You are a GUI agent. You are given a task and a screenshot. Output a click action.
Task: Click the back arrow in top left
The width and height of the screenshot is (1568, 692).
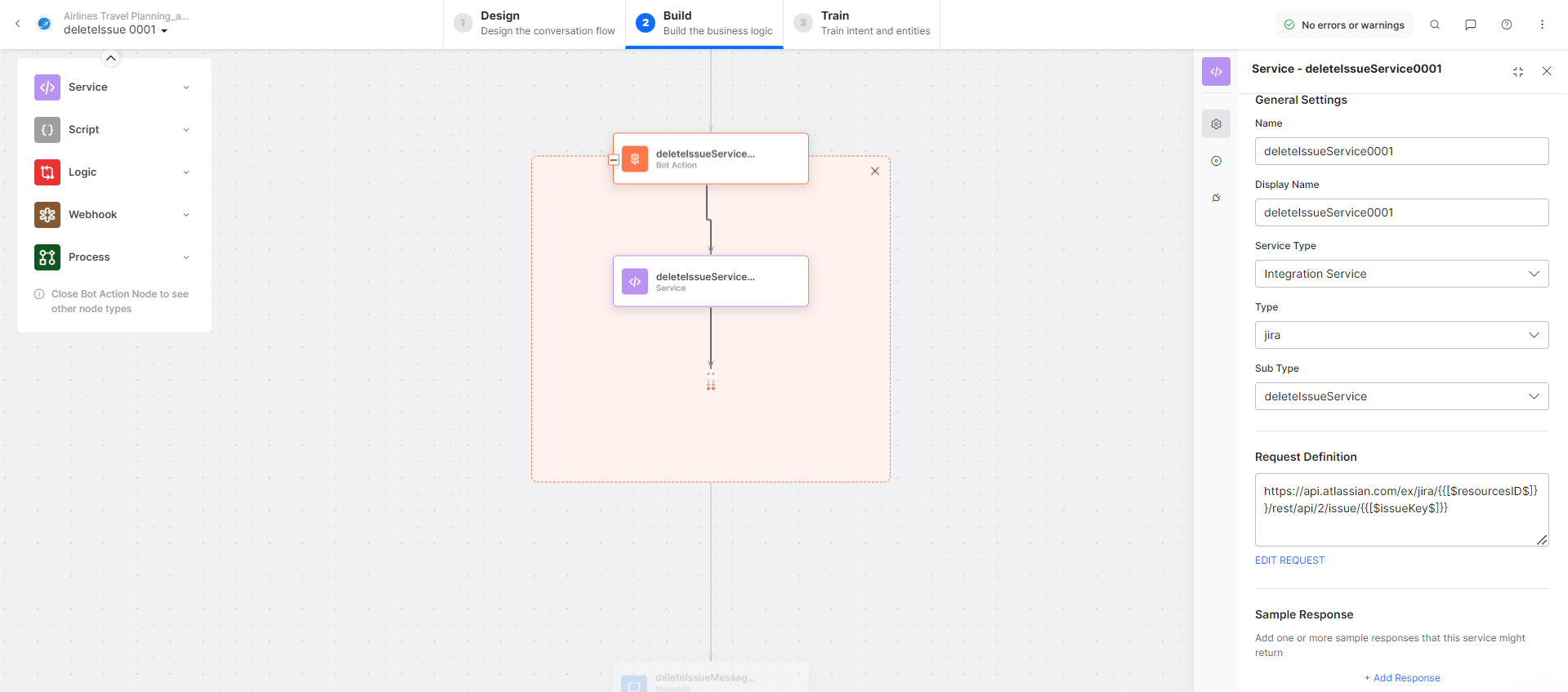click(18, 24)
